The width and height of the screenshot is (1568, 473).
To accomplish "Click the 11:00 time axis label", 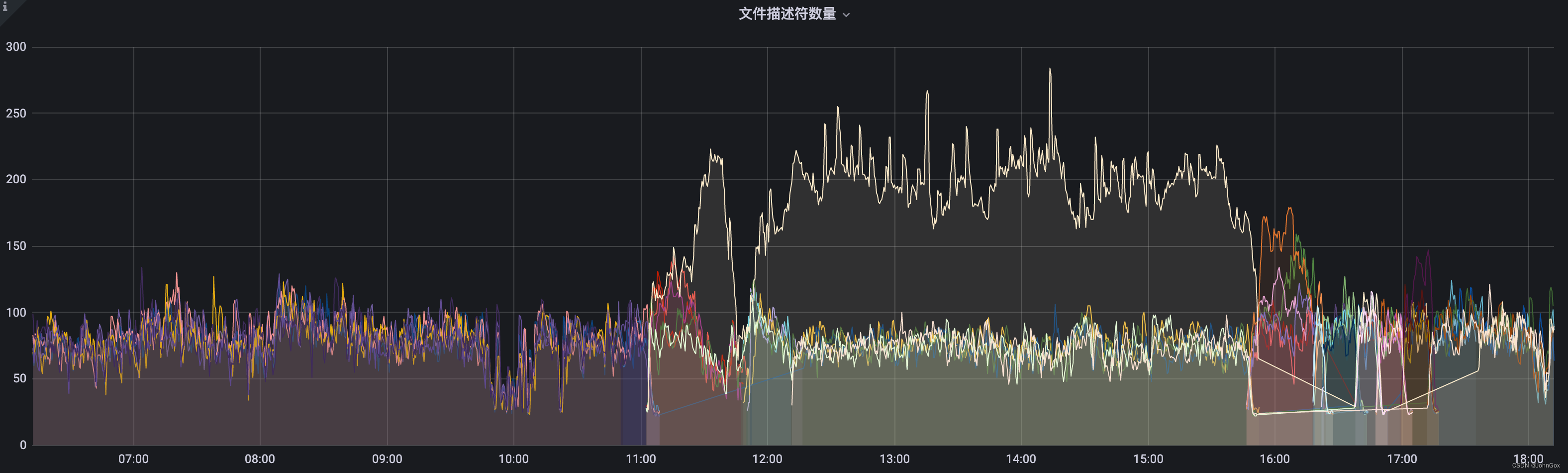I will coord(641,459).
